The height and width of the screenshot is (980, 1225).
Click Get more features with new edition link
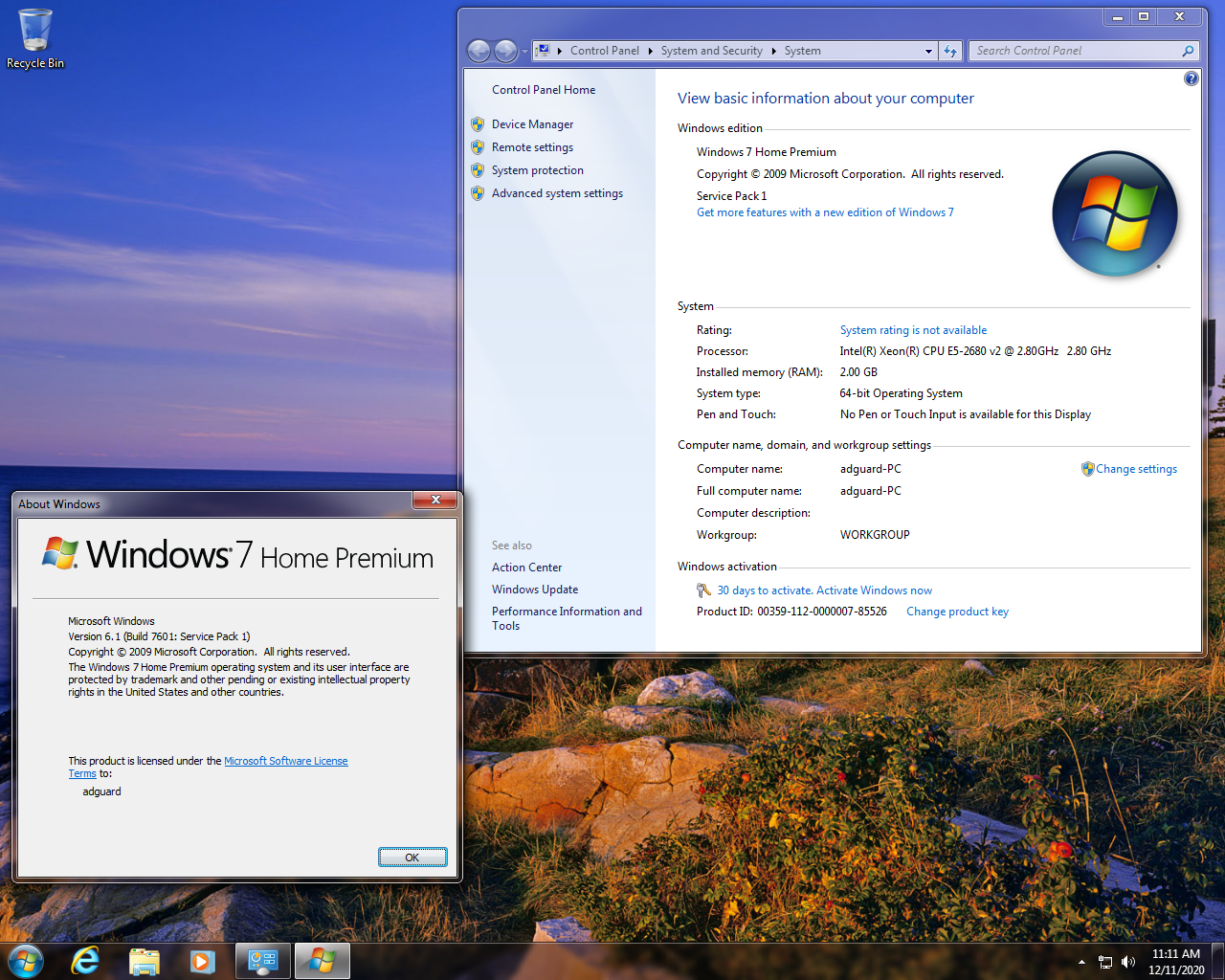[x=825, y=212]
